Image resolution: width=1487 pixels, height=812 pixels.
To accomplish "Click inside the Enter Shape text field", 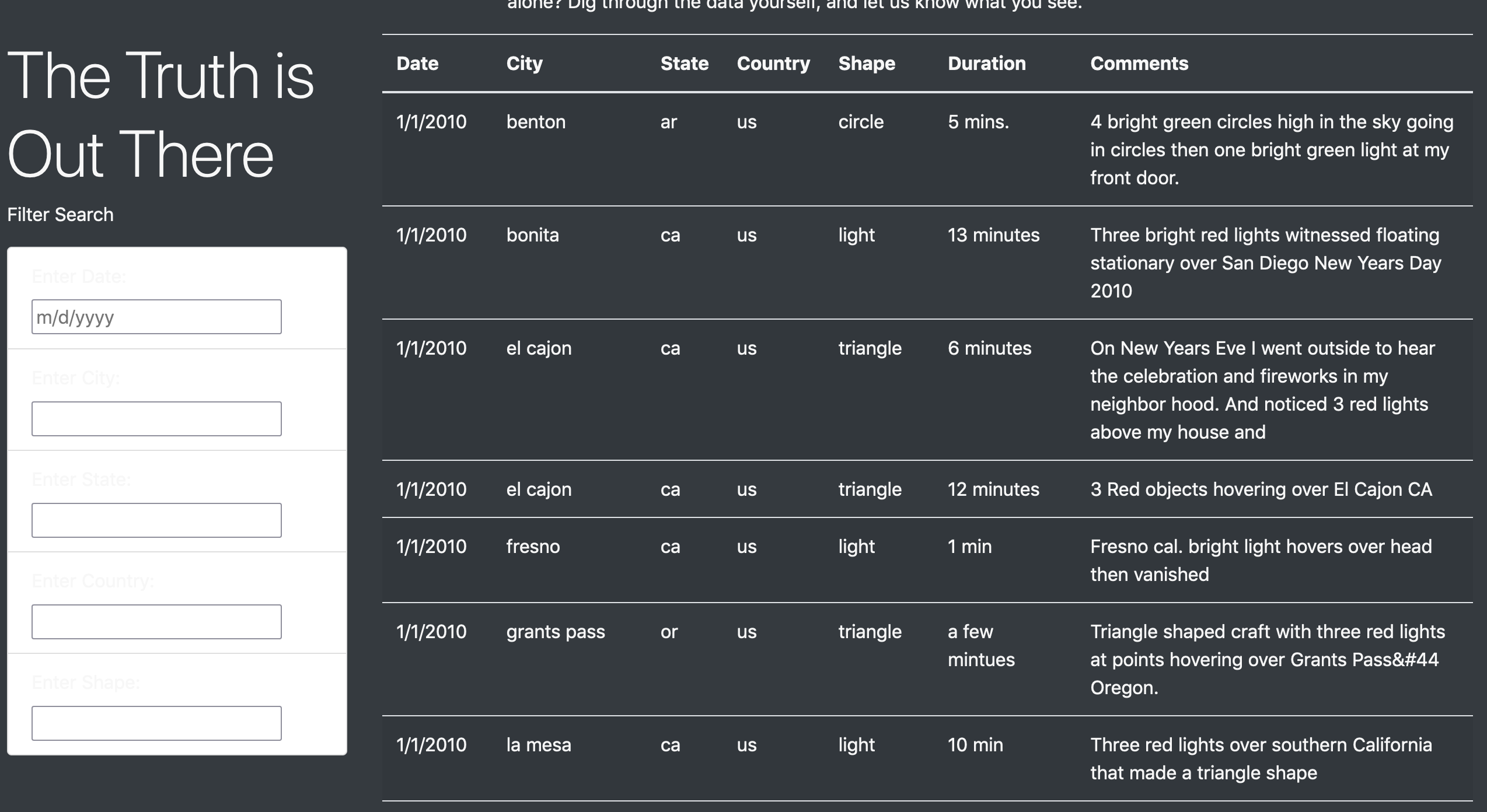I will 155,723.
